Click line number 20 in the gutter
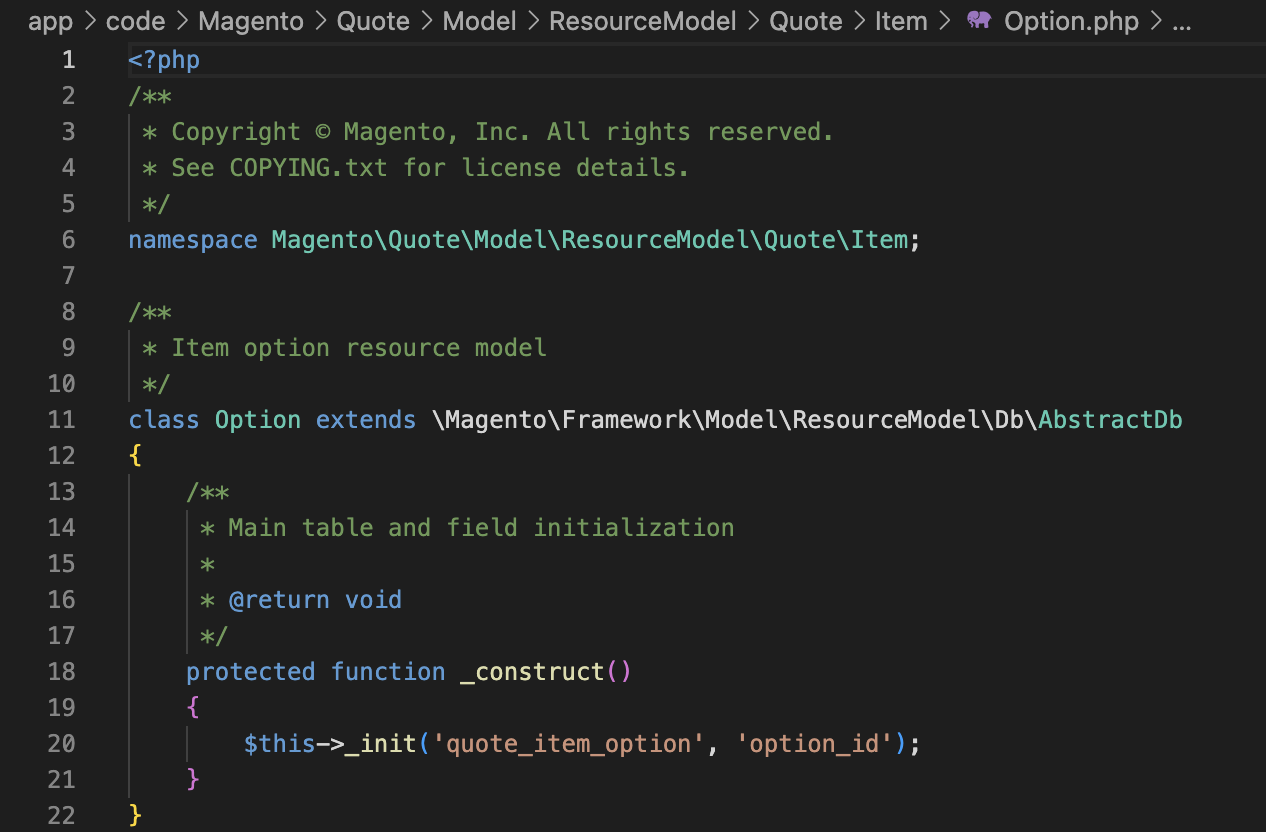The width and height of the screenshot is (1266, 832). point(62,744)
